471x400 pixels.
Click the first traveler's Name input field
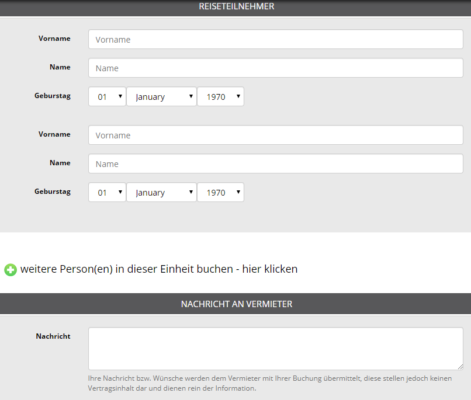coord(276,68)
